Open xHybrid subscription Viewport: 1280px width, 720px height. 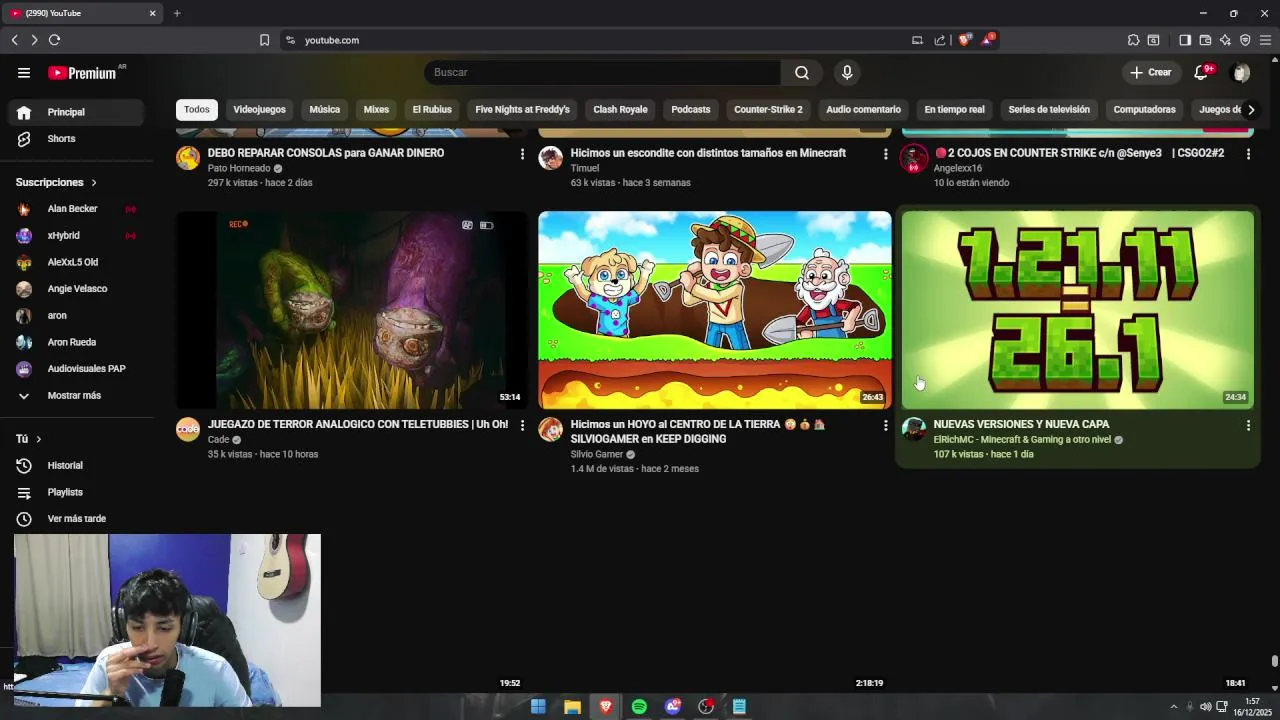pos(66,235)
